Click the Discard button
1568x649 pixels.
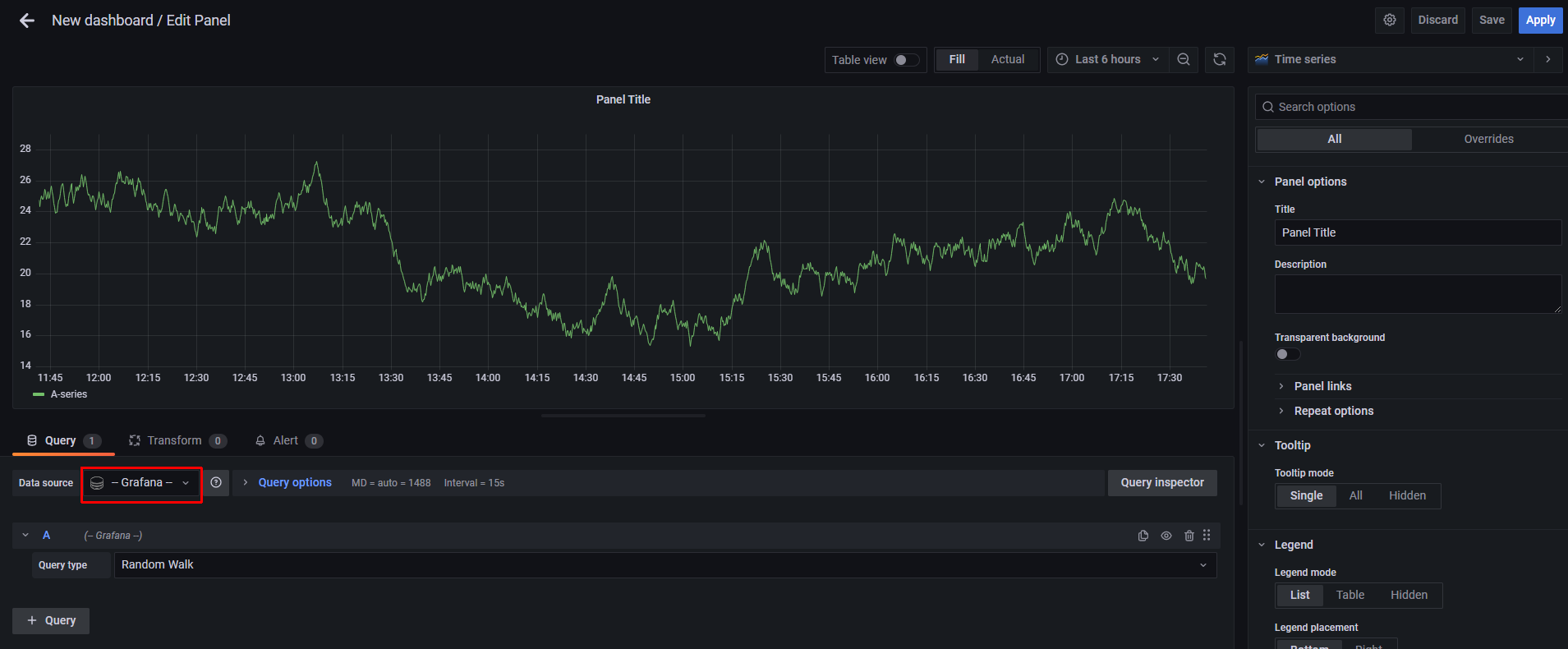click(x=1437, y=21)
